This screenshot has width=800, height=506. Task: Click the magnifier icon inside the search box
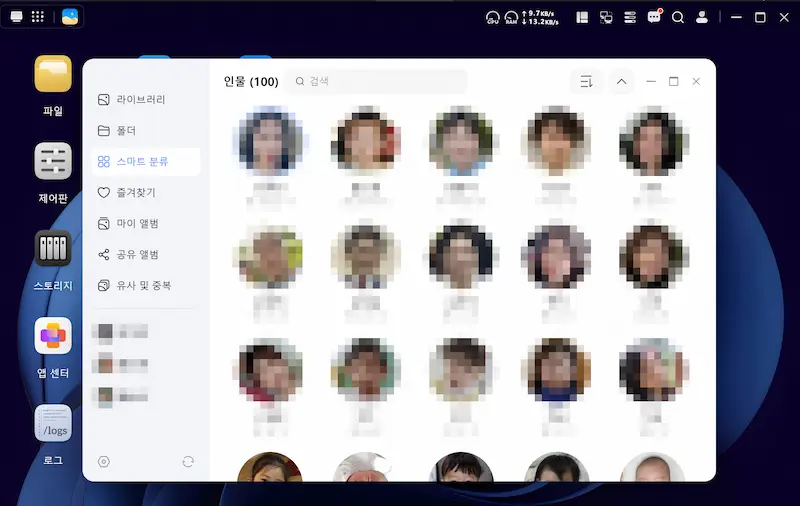click(x=300, y=82)
